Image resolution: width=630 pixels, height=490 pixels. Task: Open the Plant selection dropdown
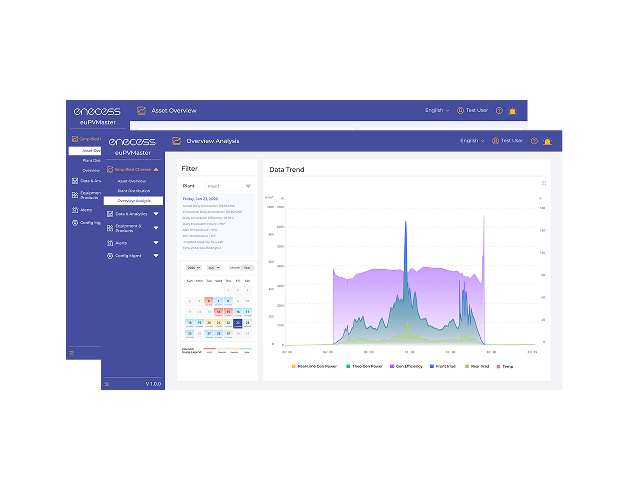pos(228,186)
